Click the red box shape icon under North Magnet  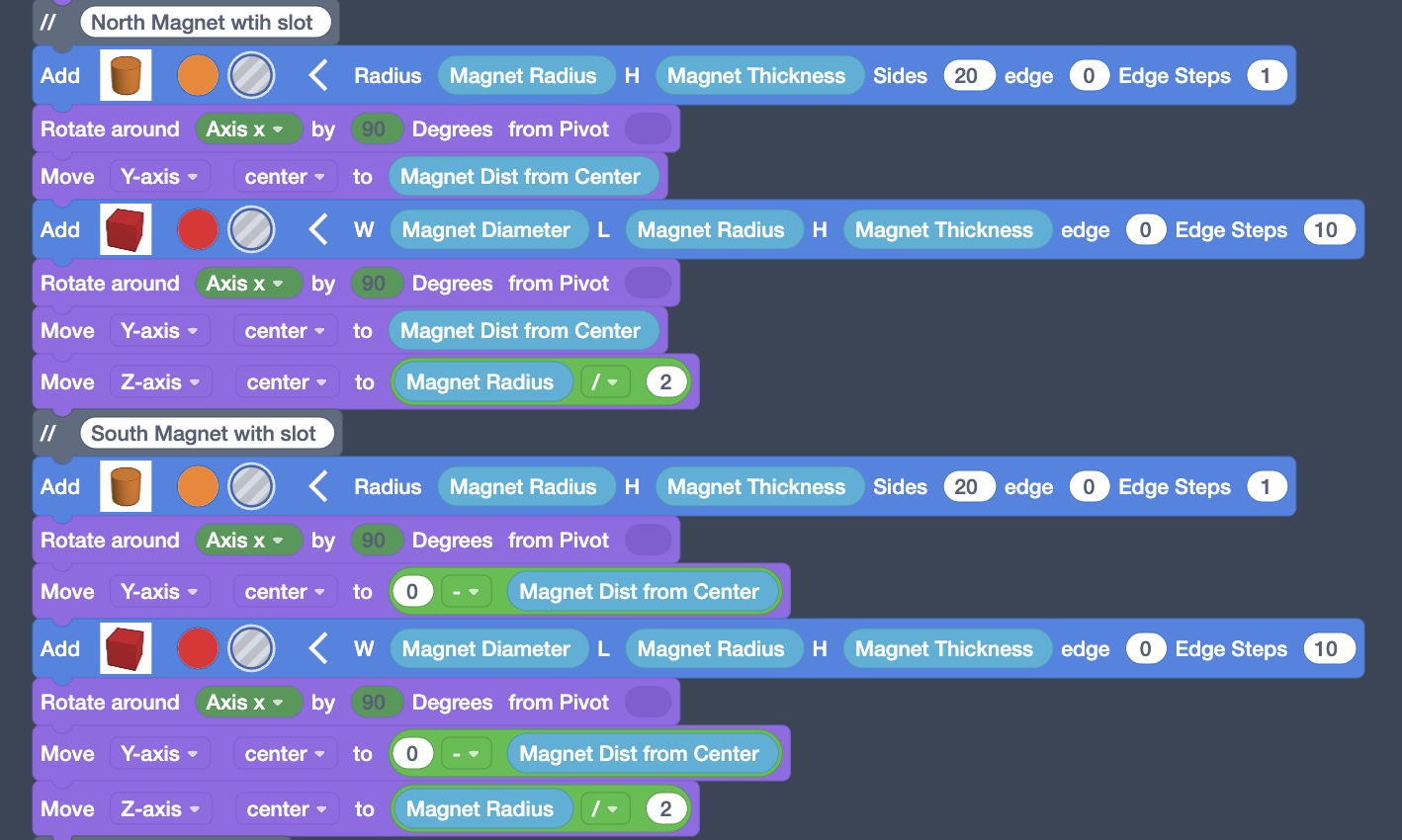click(x=126, y=229)
